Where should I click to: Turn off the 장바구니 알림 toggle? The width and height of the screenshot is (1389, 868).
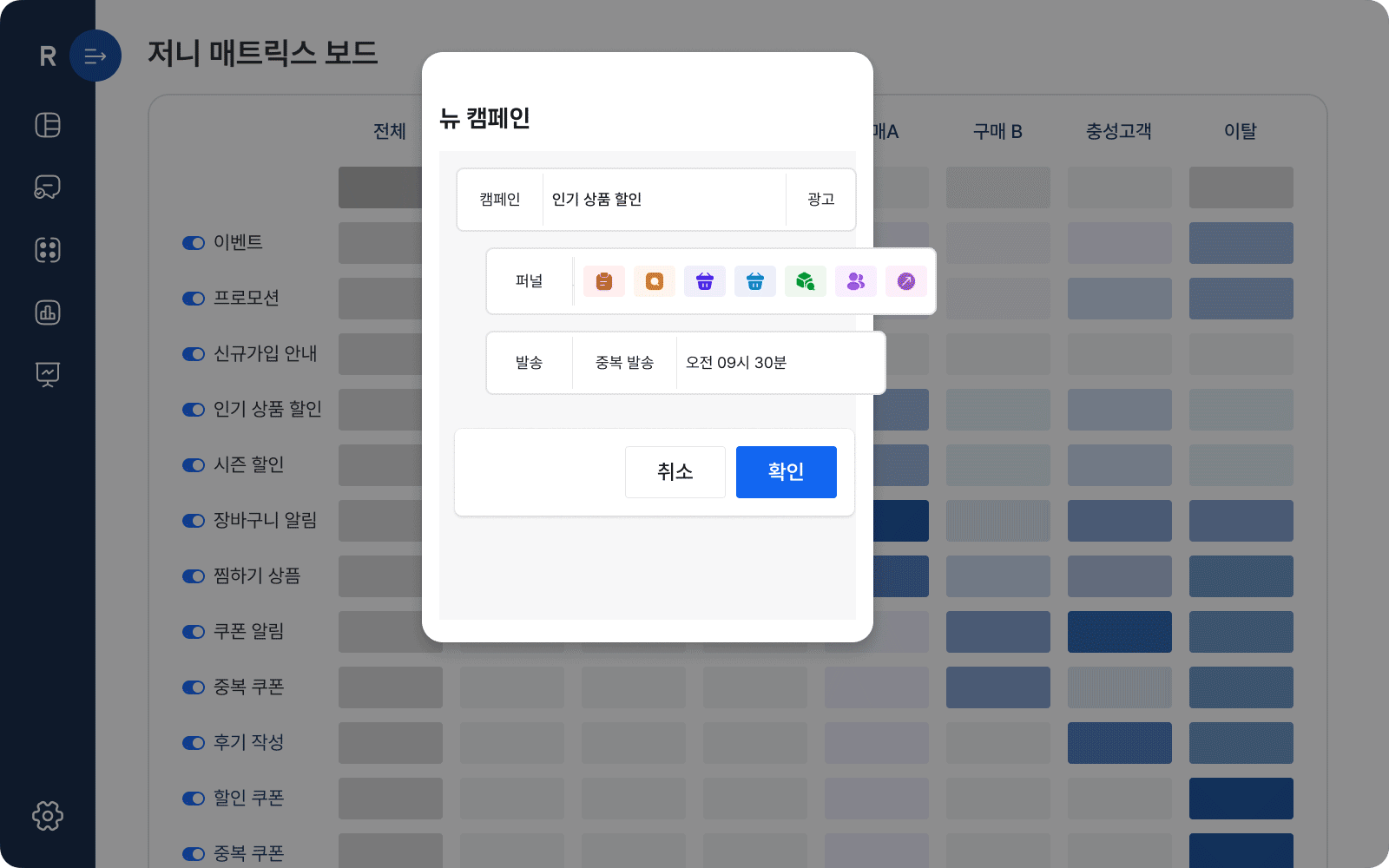193,521
